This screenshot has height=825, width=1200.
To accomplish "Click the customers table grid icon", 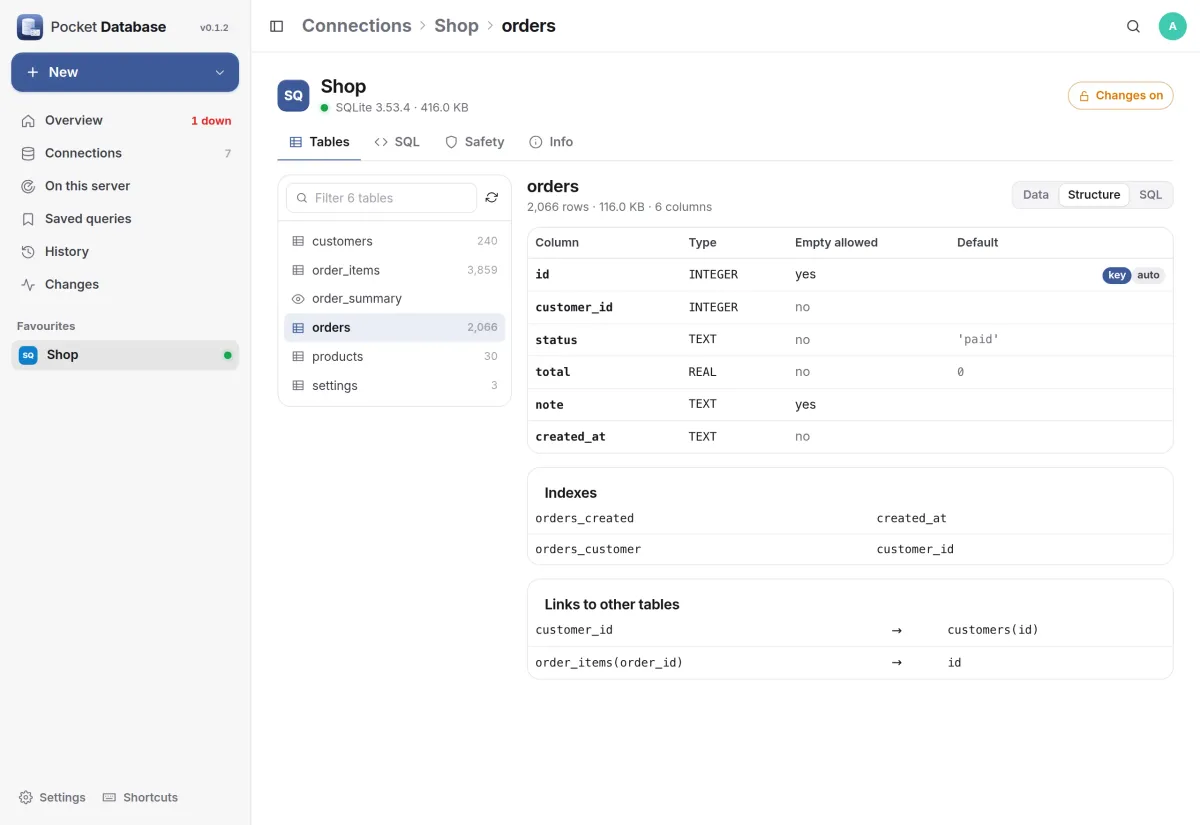I will coord(298,241).
